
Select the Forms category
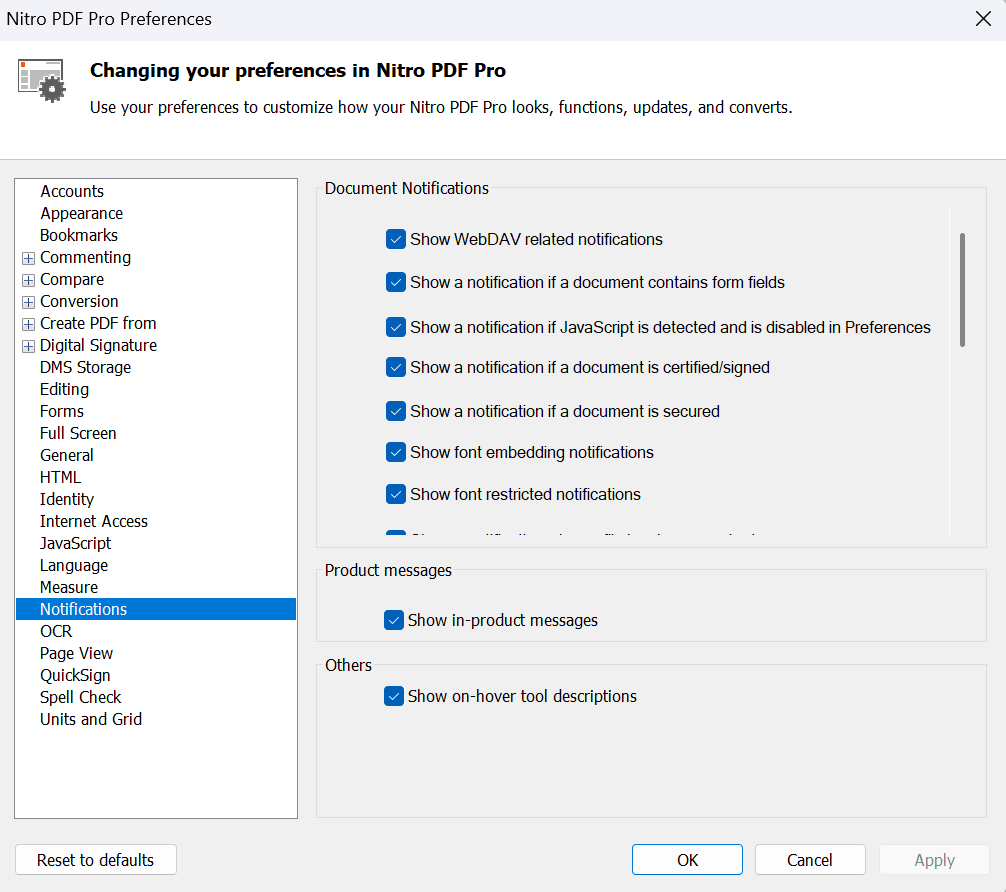tap(62, 411)
